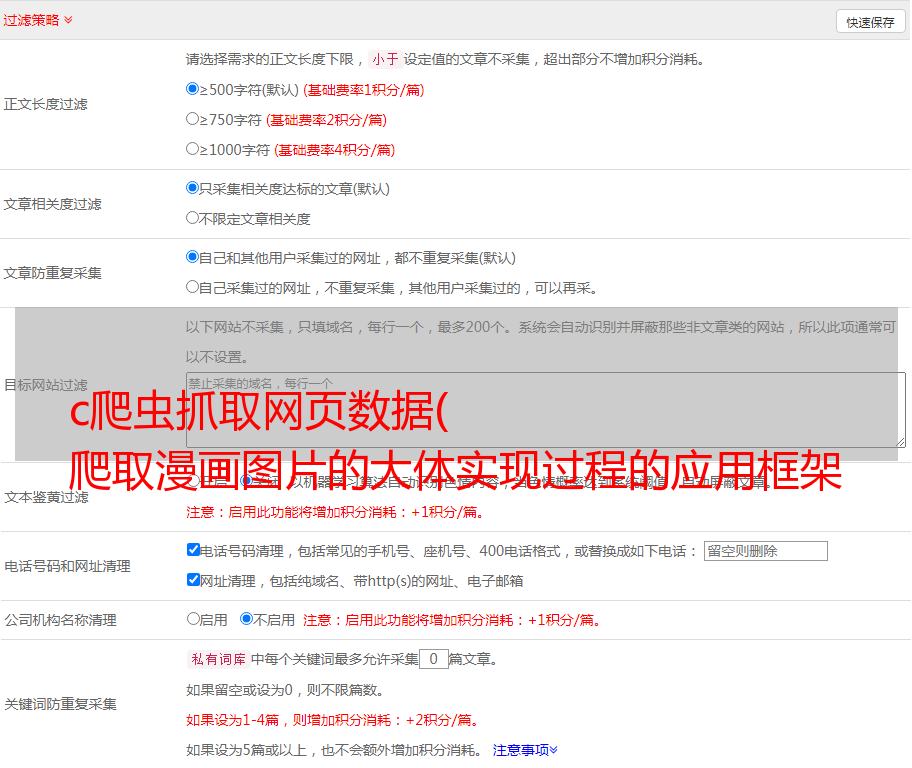This screenshot has height=768, width=912.
Task: Click the 留空则删除 replacement phone field
Action: 765,551
